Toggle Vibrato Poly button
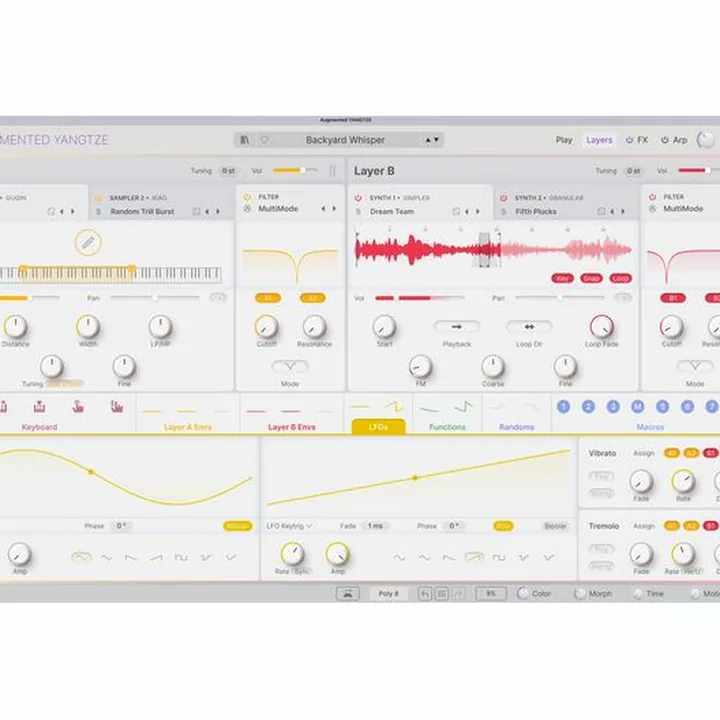Screen dimensions: 720x720 601,477
